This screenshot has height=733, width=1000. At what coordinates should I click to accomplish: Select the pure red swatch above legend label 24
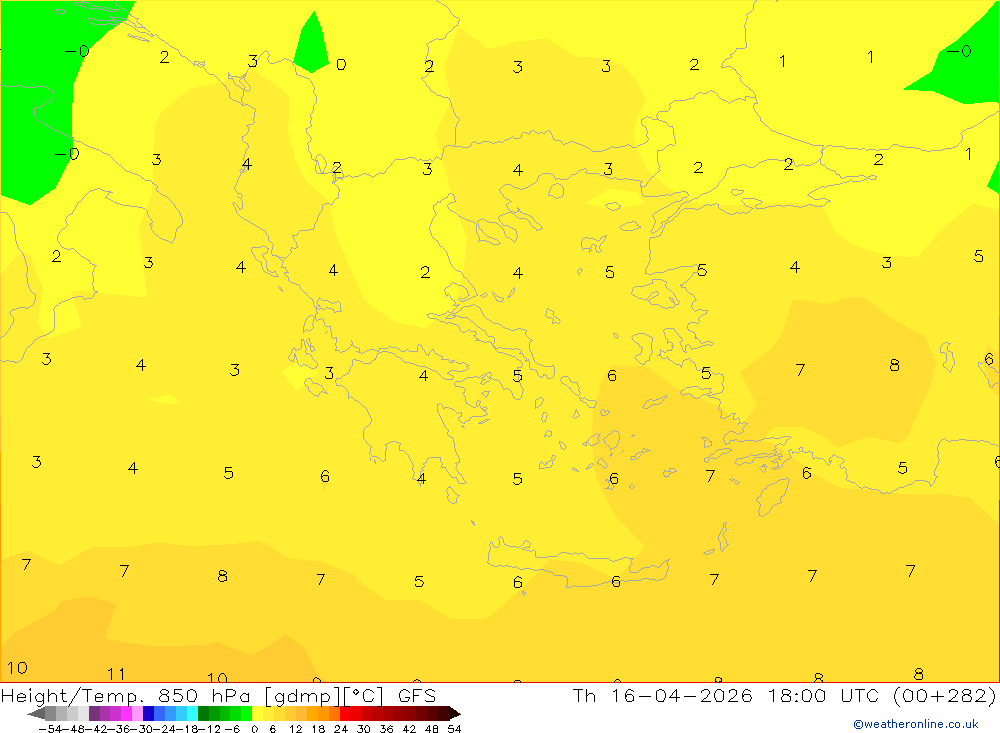345,713
